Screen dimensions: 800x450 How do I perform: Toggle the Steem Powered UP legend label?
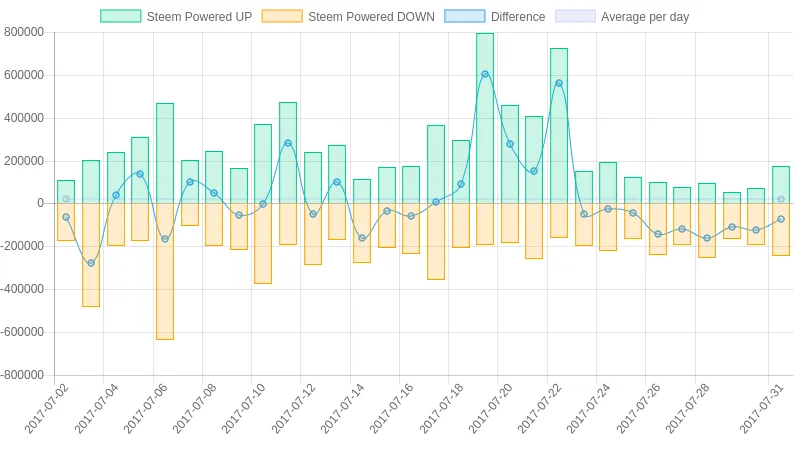[x=199, y=17]
